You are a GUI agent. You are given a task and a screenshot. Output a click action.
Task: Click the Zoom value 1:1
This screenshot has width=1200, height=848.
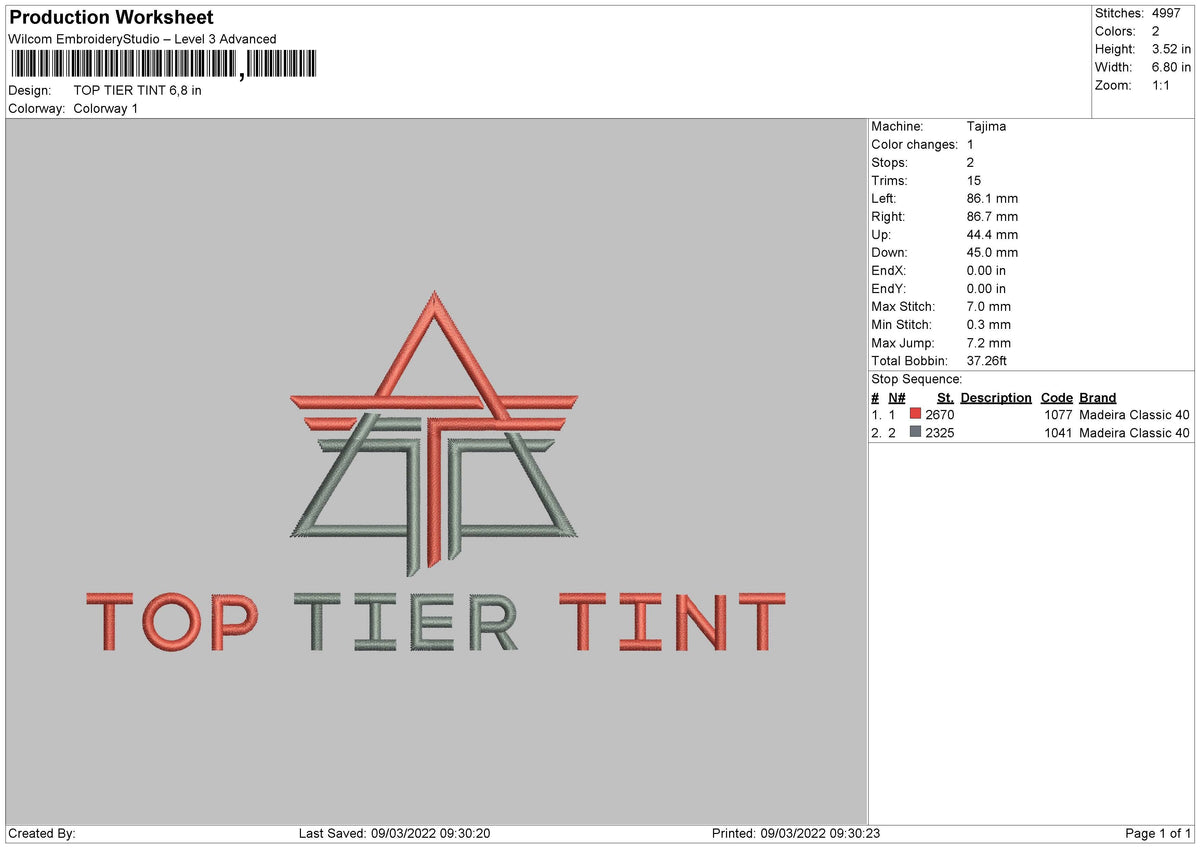tap(1162, 85)
